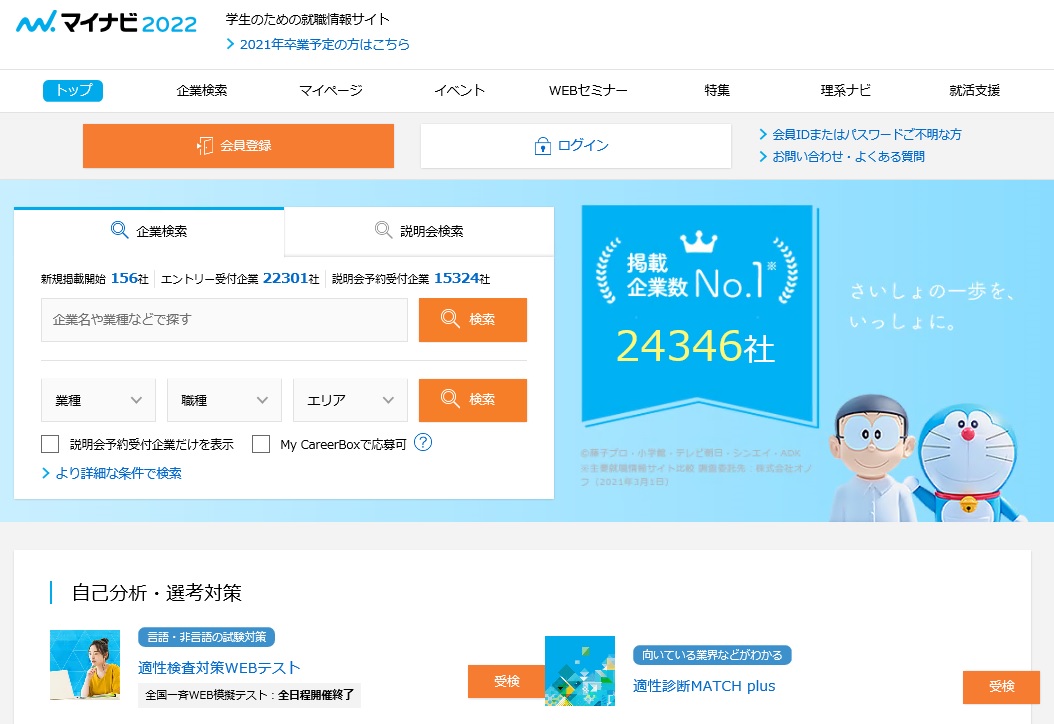Check My CareerBoxで応募可 checkbox

point(261,444)
